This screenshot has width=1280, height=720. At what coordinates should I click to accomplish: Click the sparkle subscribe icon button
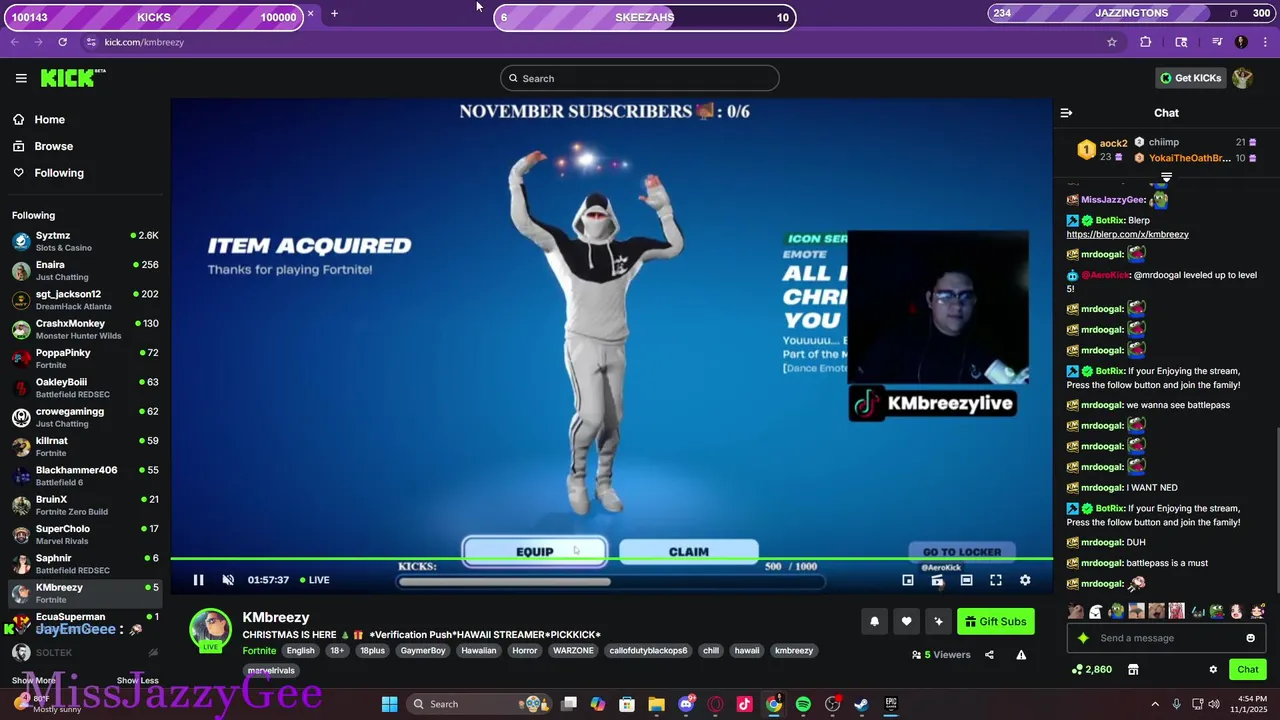click(x=938, y=622)
